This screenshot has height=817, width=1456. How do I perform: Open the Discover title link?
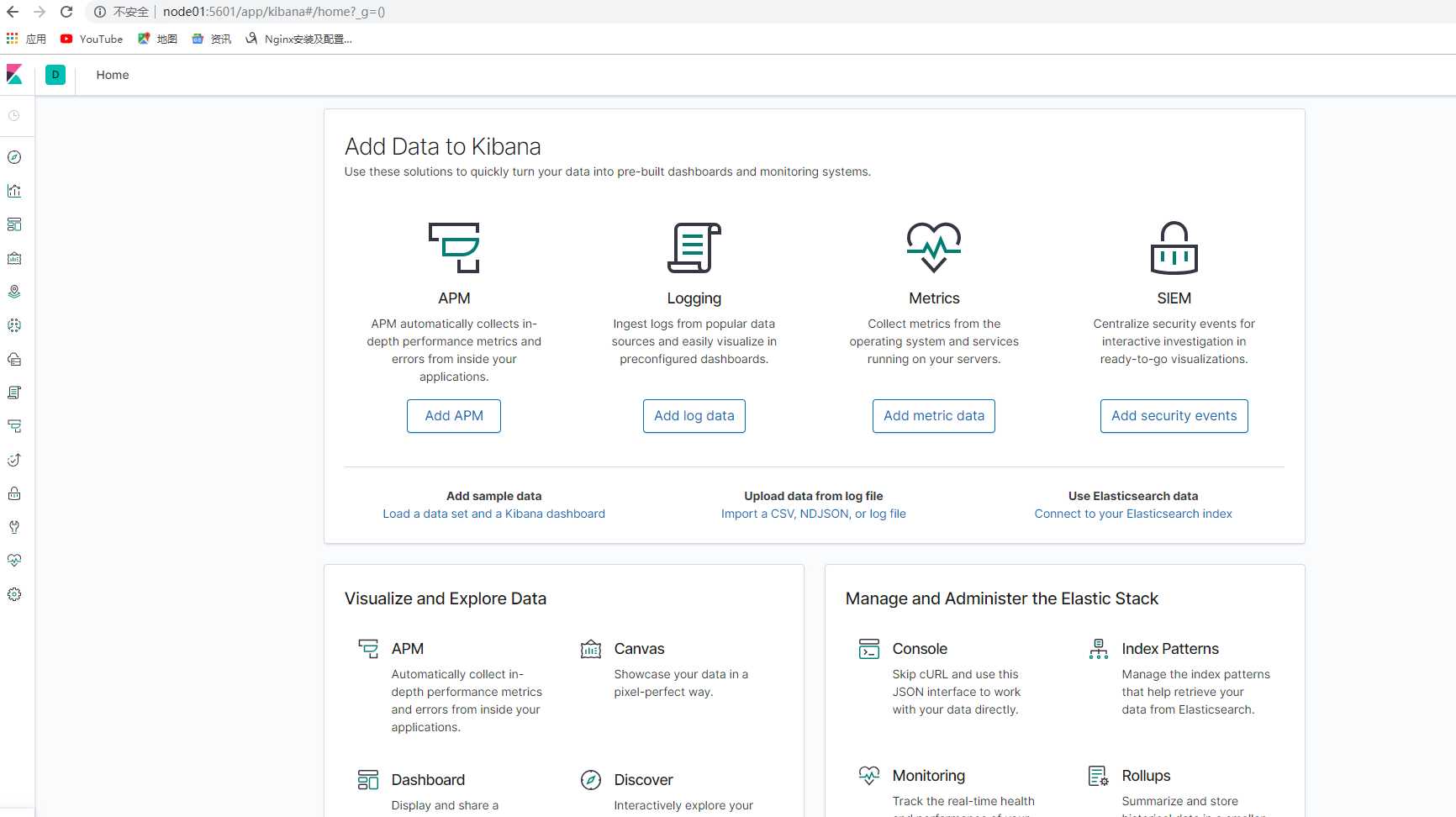tap(644, 780)
